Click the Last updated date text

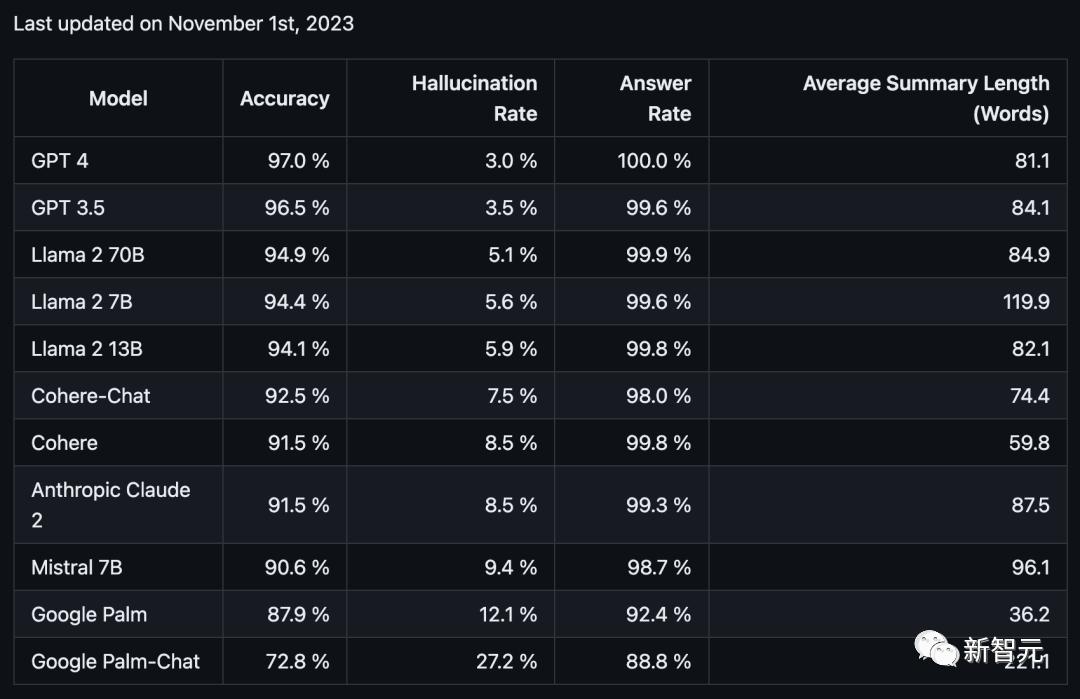tap(183, 23)
